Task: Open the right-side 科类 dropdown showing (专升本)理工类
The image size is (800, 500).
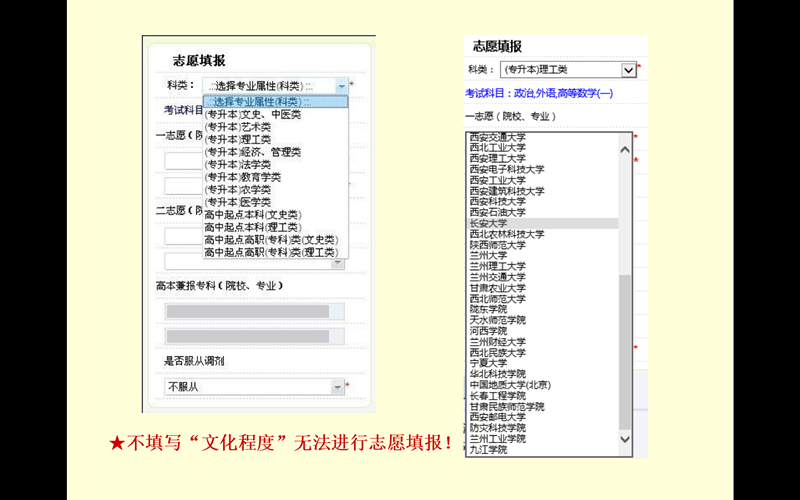Action: tap(628, 69)
